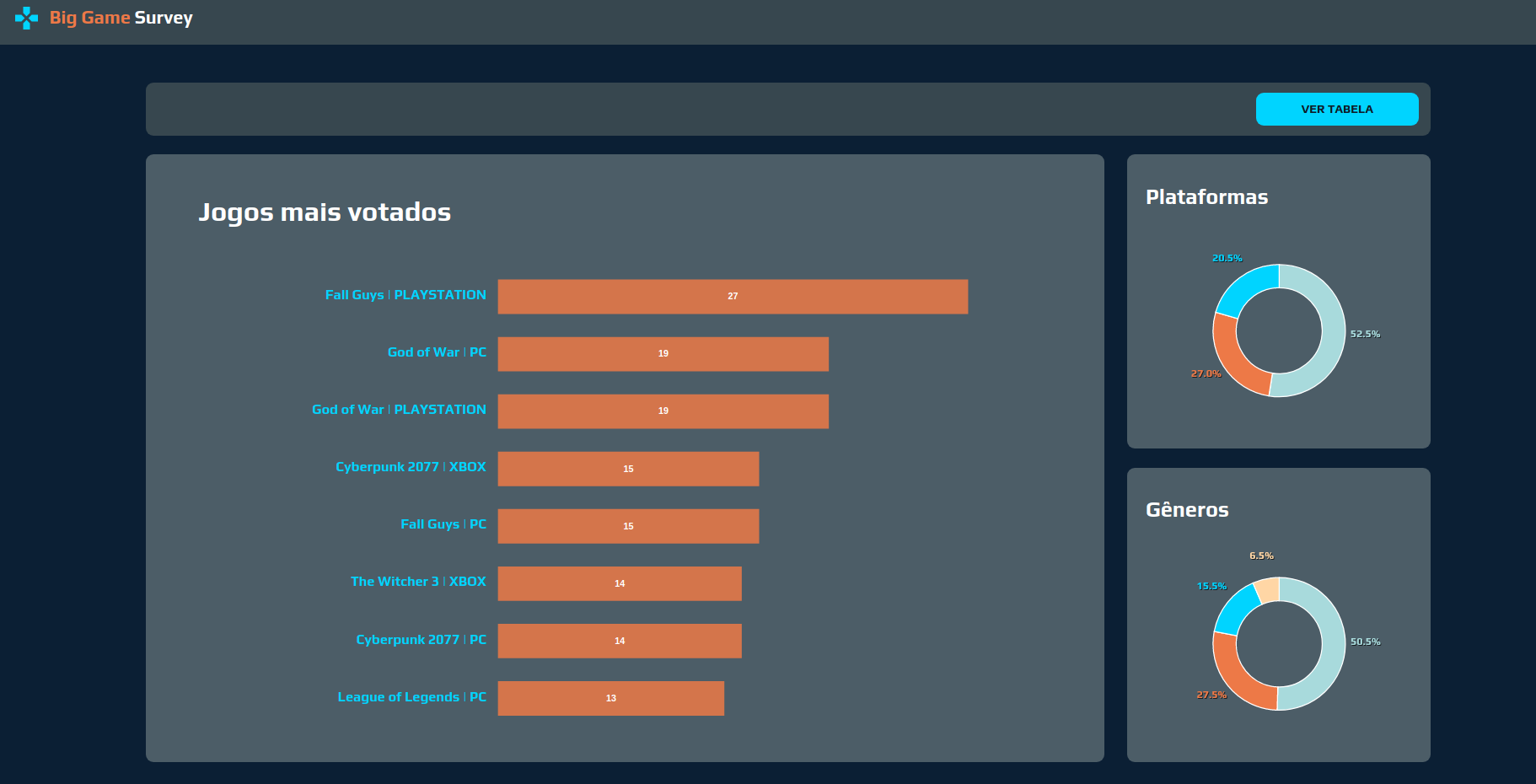Viewport: 1536px width, 784px height.
Task: Select the Fall Guys PLAYSTATION bar
Action: pyautogui.click(x=732, y=296)
